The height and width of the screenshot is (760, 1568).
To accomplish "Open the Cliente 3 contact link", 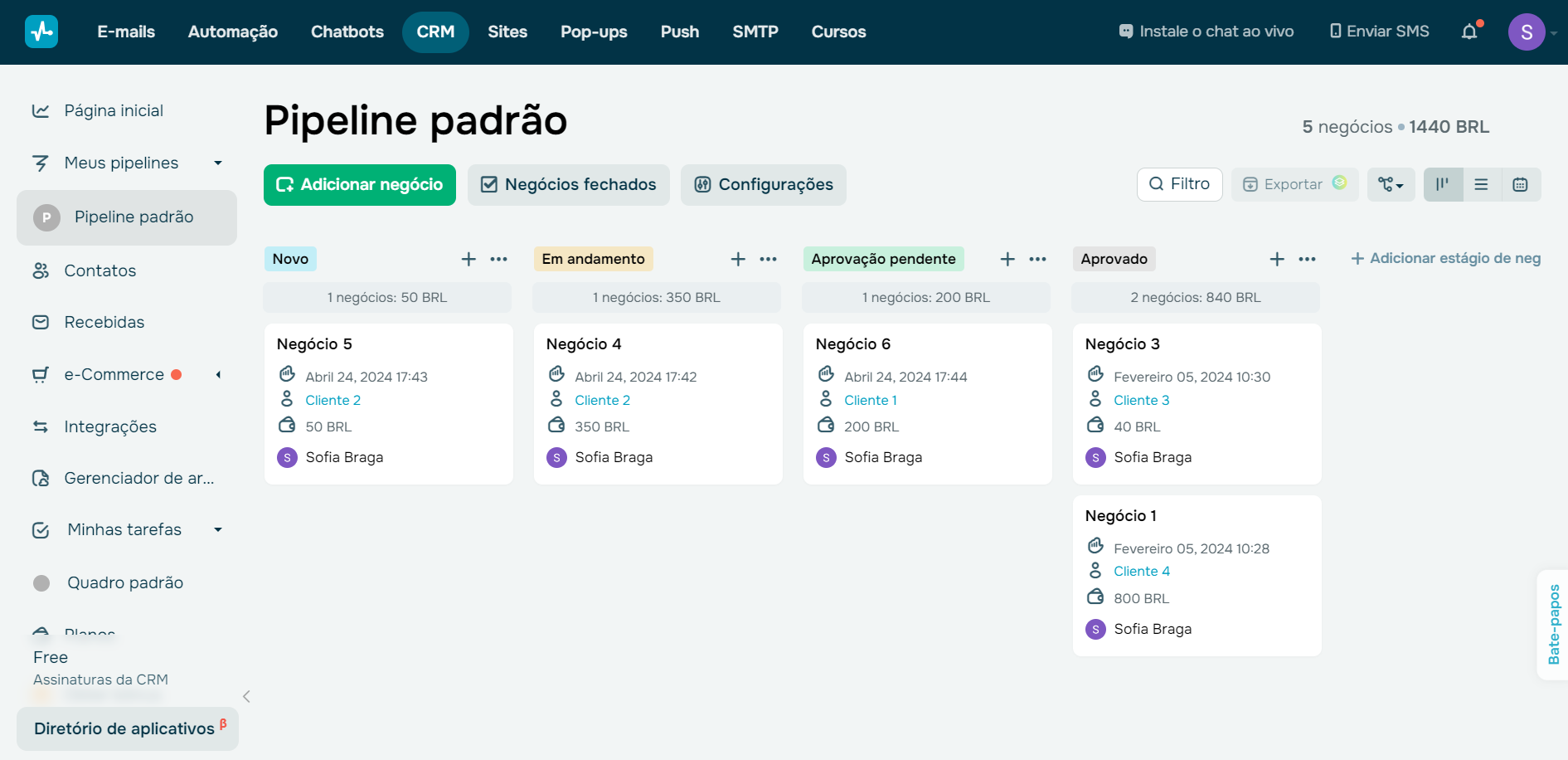I will tap(1142, 400).
